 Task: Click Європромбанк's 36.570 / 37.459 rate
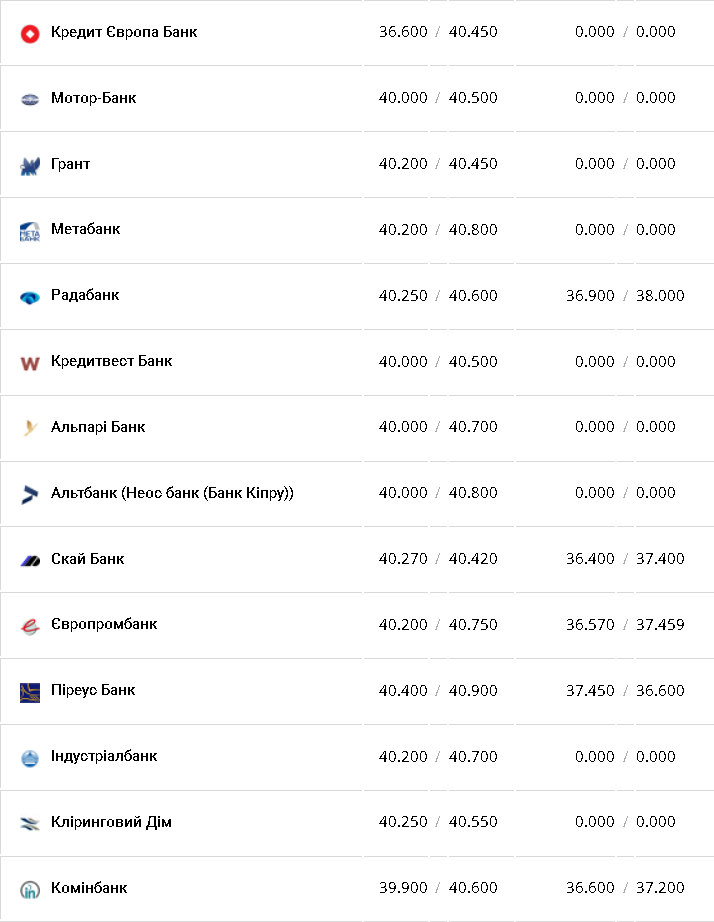click(x=625, y=625)
